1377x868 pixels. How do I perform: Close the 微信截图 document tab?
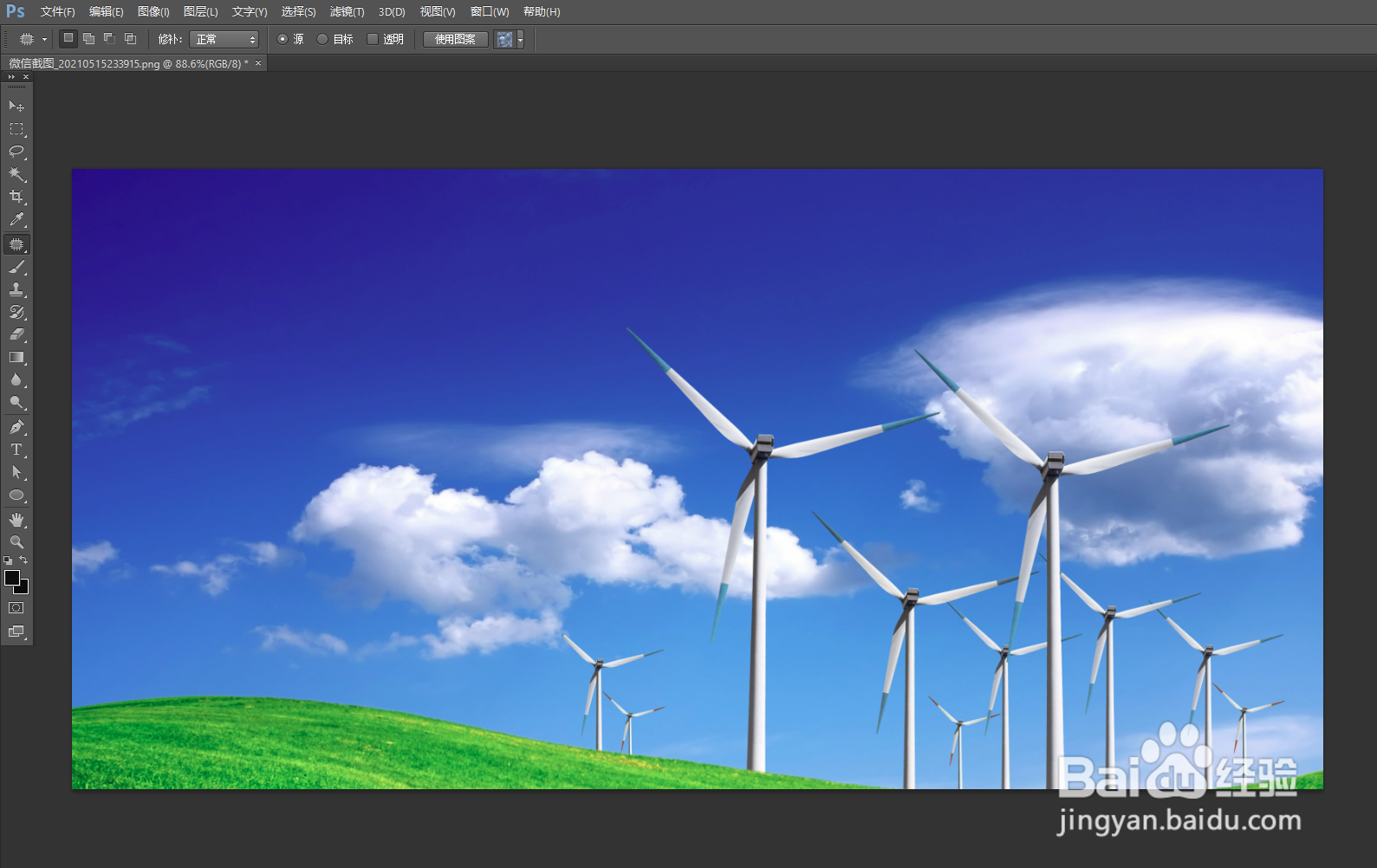[258, 63]
